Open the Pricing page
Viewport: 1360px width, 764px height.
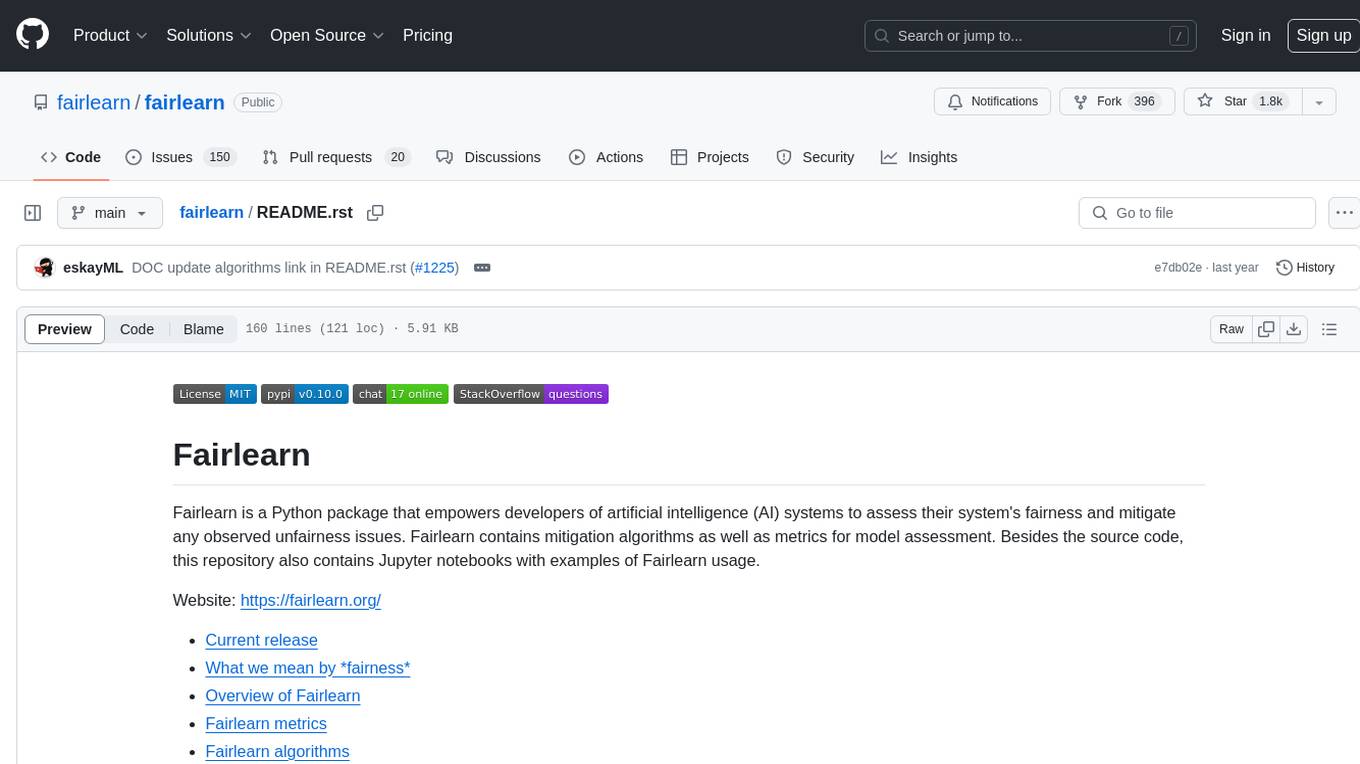click(427, 35)
